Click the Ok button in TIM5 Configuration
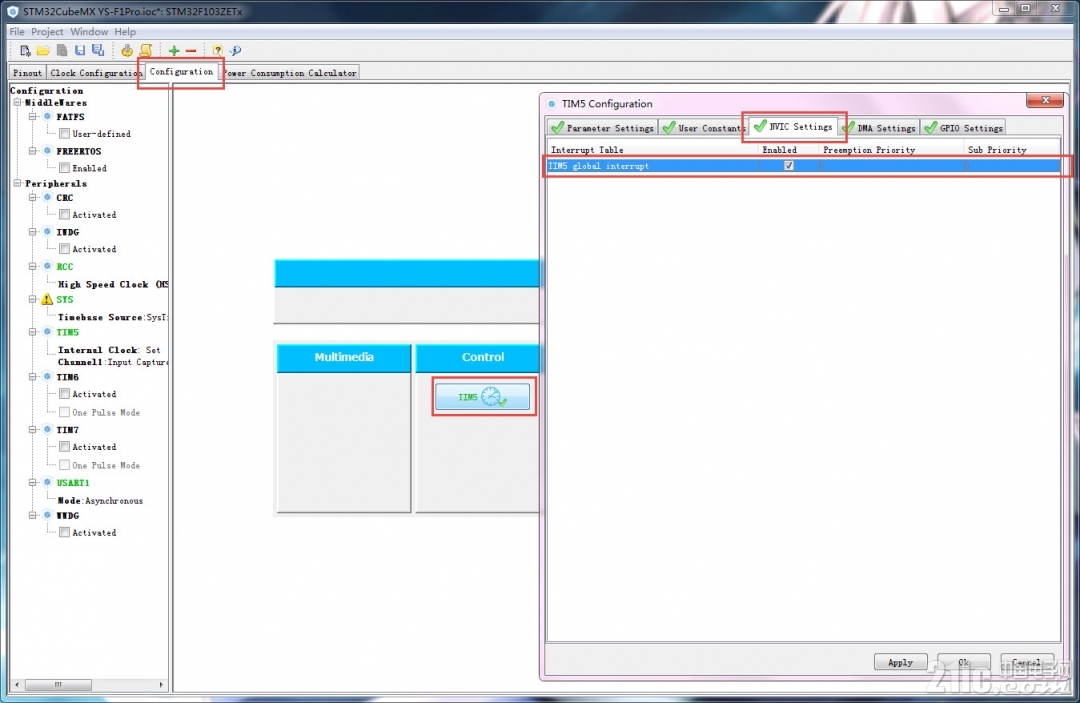 click(x=964, y=662)
